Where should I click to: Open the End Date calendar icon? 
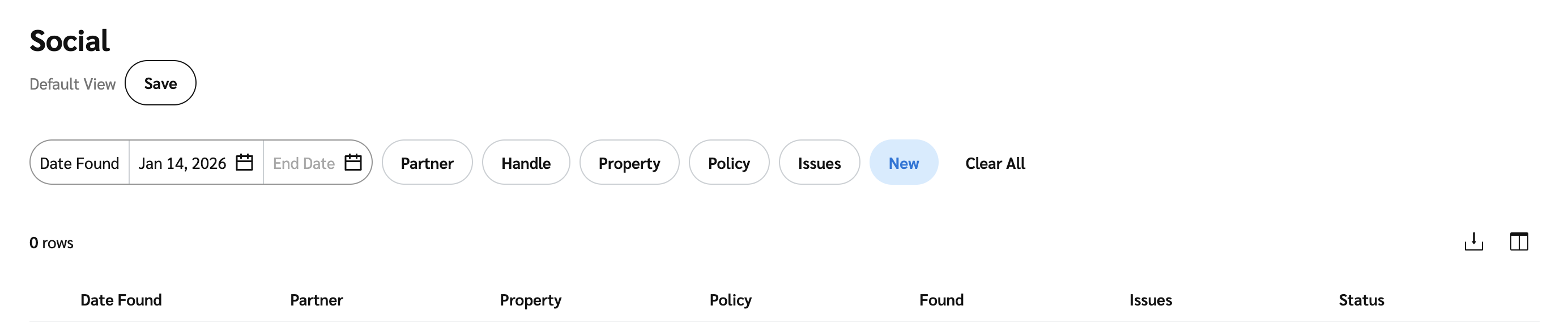pos(353,163)
